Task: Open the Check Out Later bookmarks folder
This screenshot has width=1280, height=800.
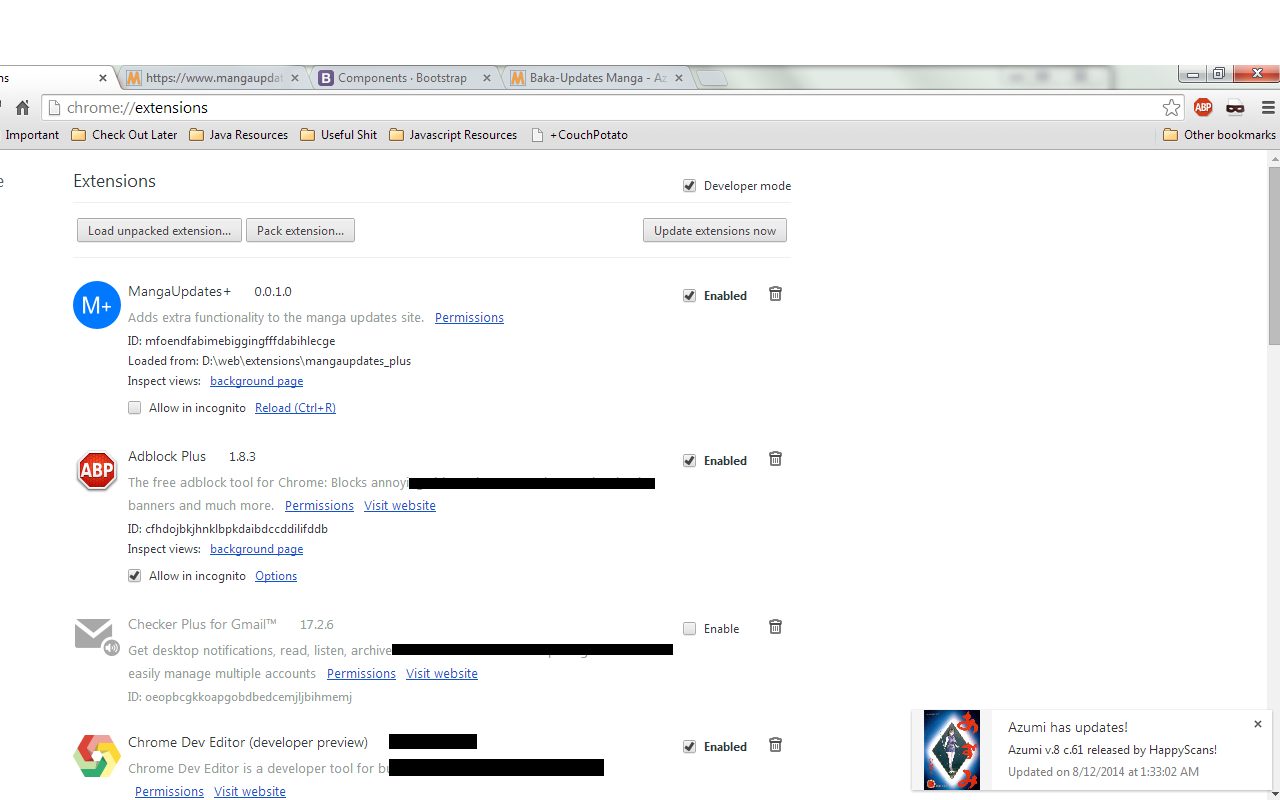Action: pyautogui.click(x=124, y=135)
